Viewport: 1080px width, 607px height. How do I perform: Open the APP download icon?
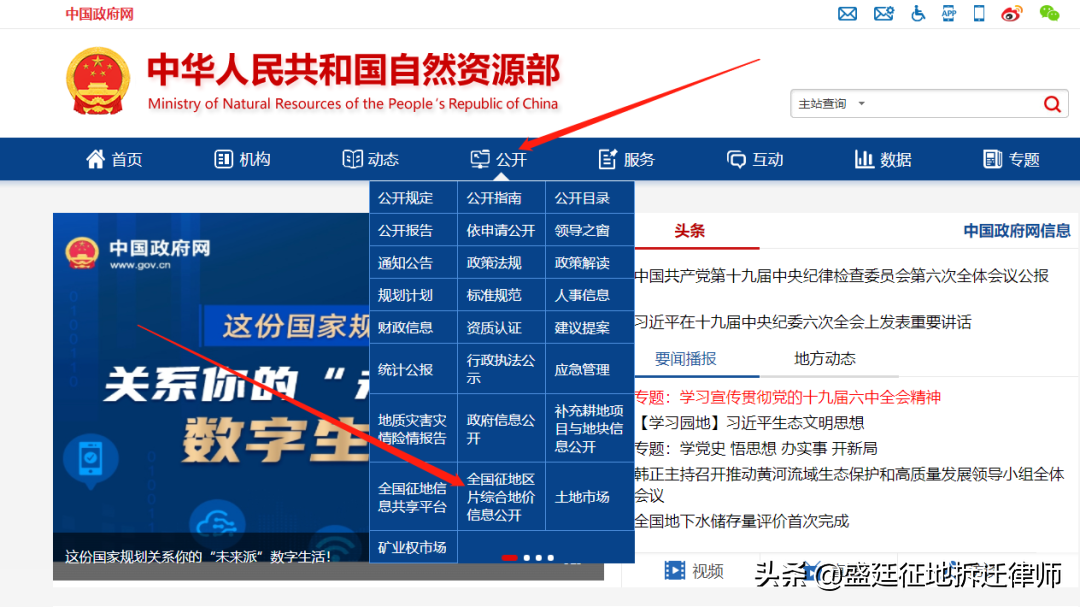(x=948, y=14)
